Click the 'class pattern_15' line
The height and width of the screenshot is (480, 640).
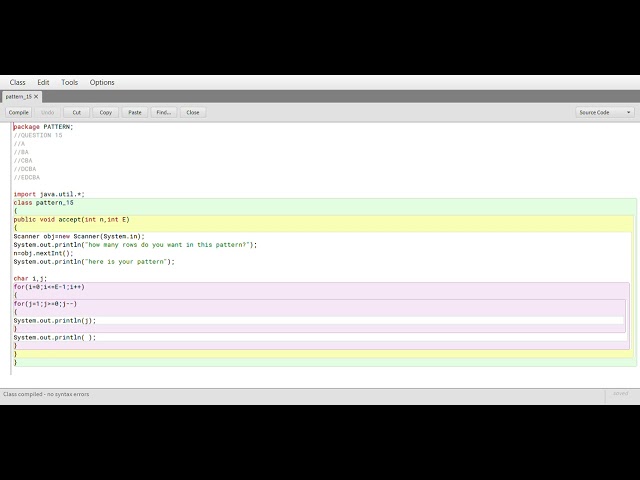point(44,203)
